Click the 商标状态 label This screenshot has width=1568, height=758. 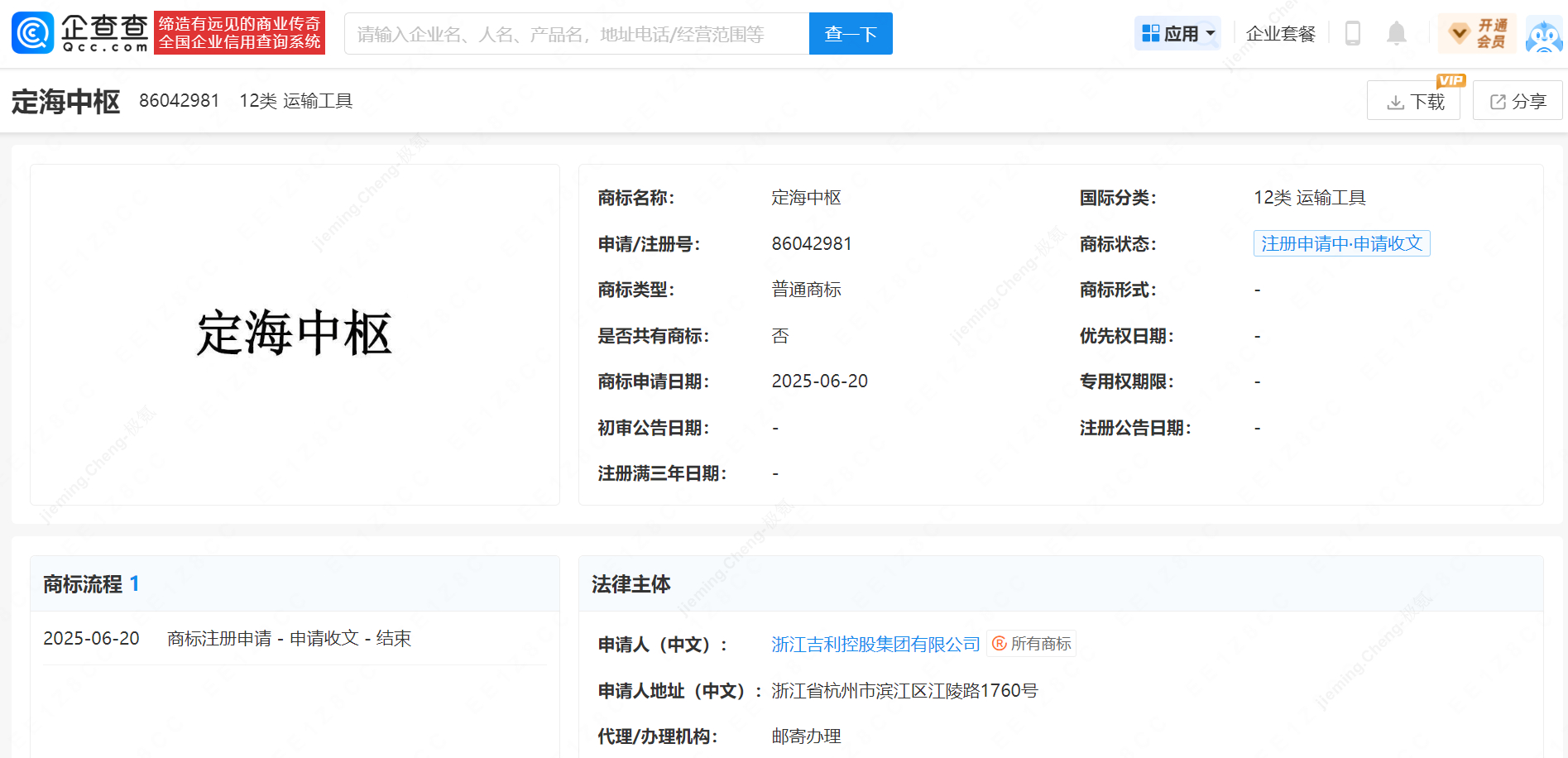click(x=1118, y=244)
